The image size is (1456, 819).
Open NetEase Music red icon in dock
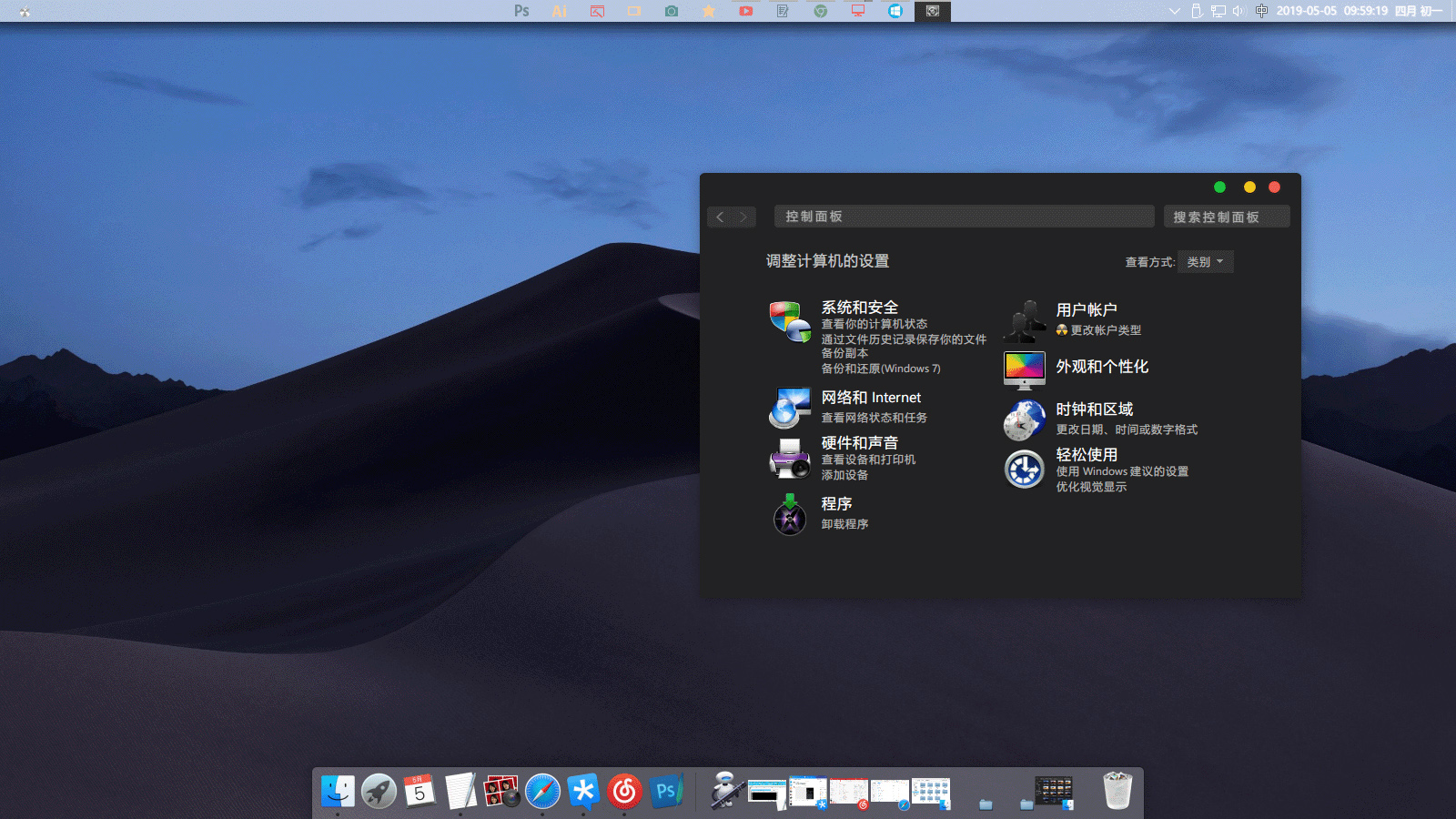click(624, 791)
